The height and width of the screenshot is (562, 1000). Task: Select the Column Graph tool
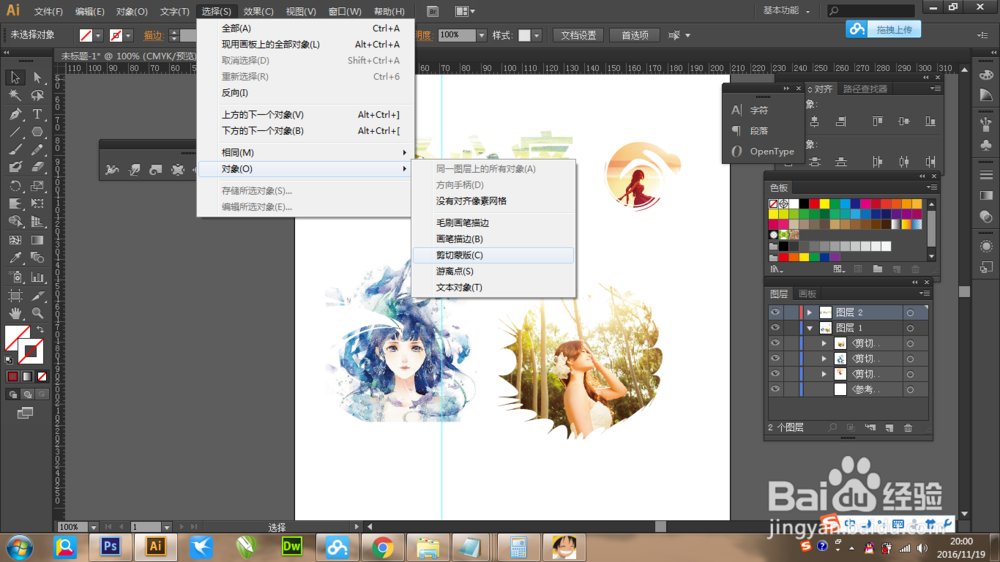37,277
